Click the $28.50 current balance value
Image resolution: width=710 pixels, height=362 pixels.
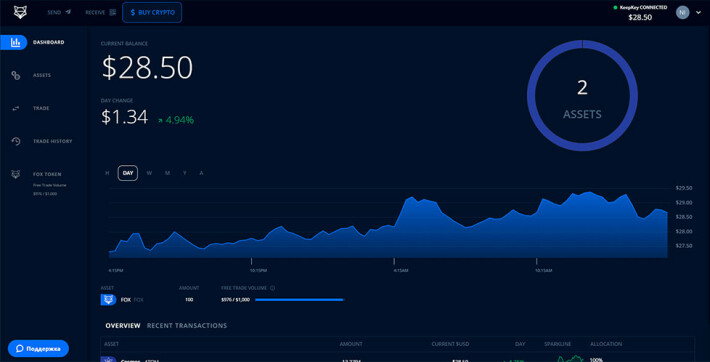[x=147, y=68]
